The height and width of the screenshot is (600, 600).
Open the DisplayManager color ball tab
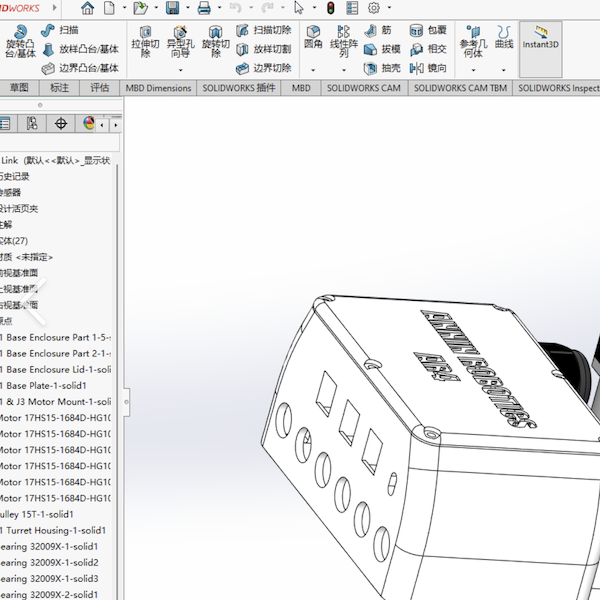89,124
